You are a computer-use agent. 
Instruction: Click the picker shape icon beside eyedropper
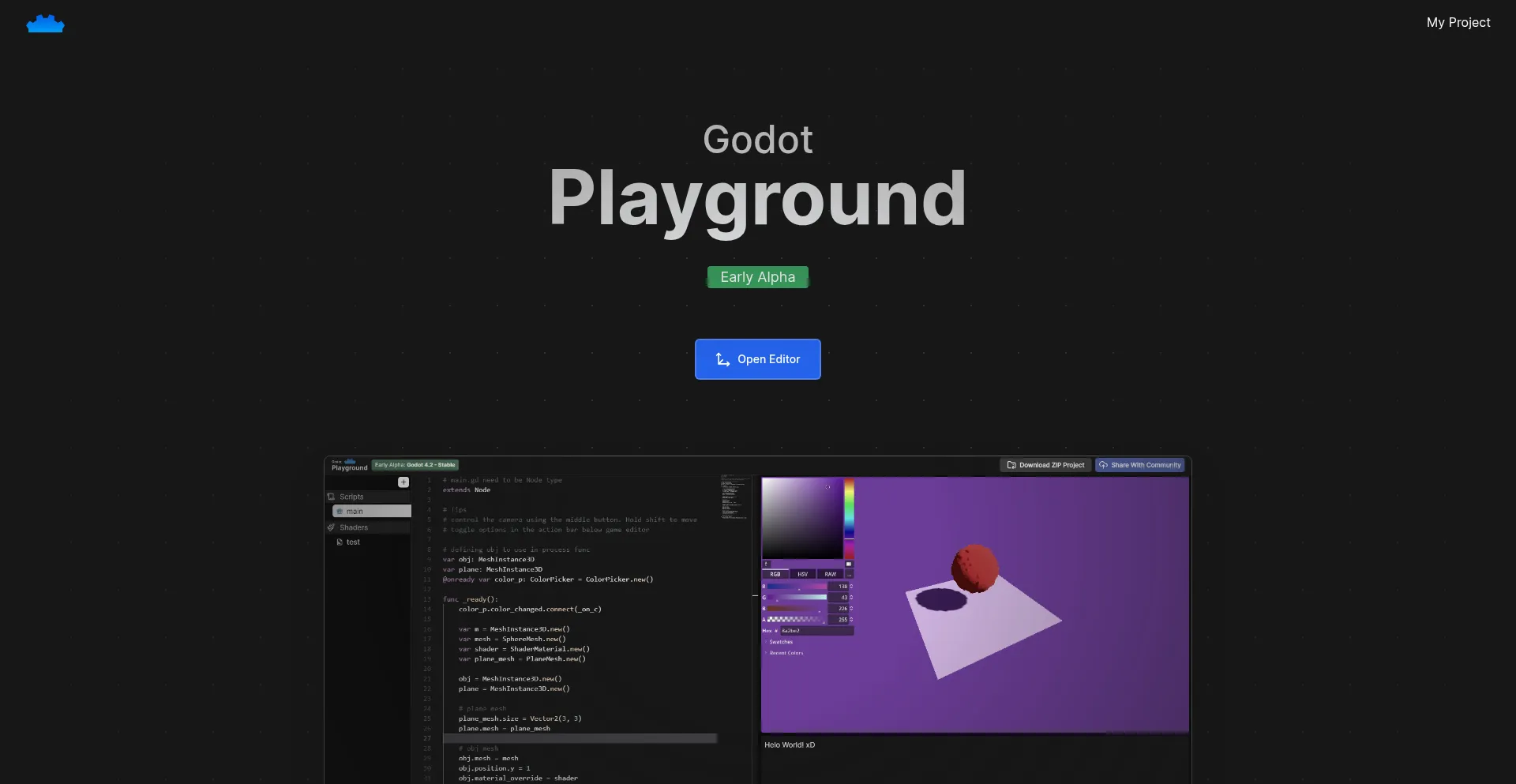coord(849,564)
